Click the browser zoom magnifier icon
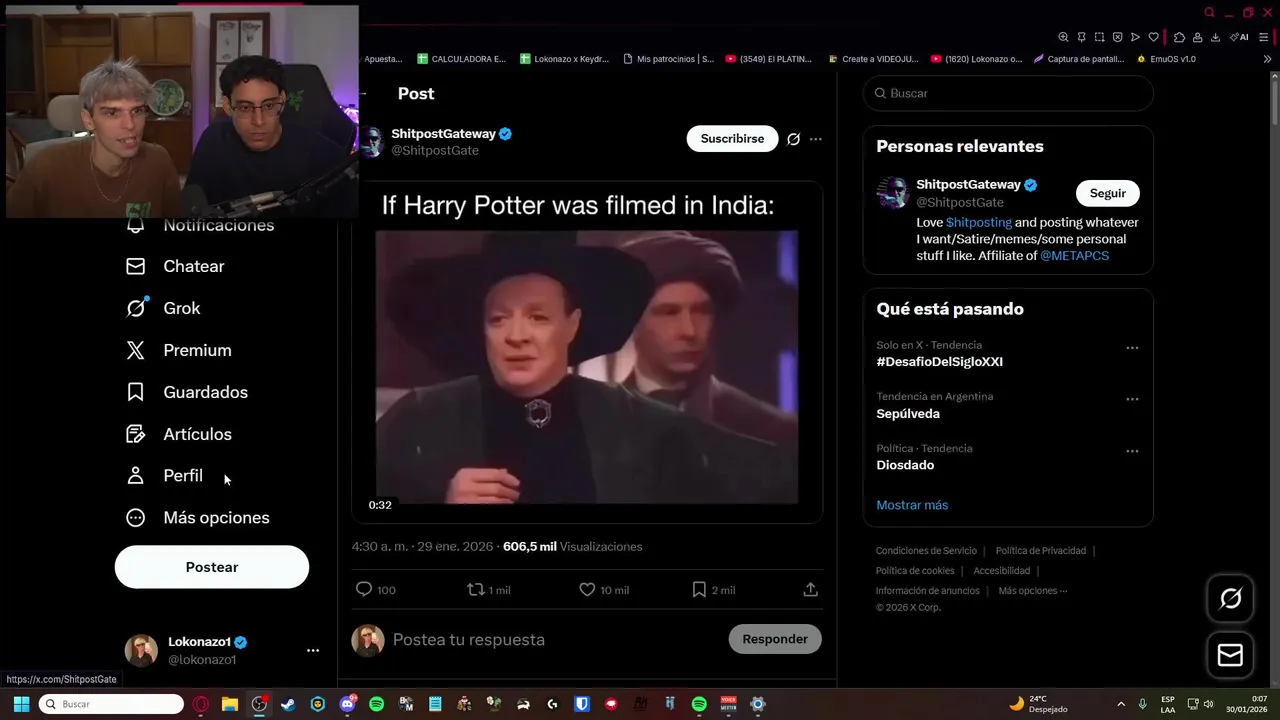Image resolution: width=1280 pixels, height=720 pixels. click(x=1063, y=37)
